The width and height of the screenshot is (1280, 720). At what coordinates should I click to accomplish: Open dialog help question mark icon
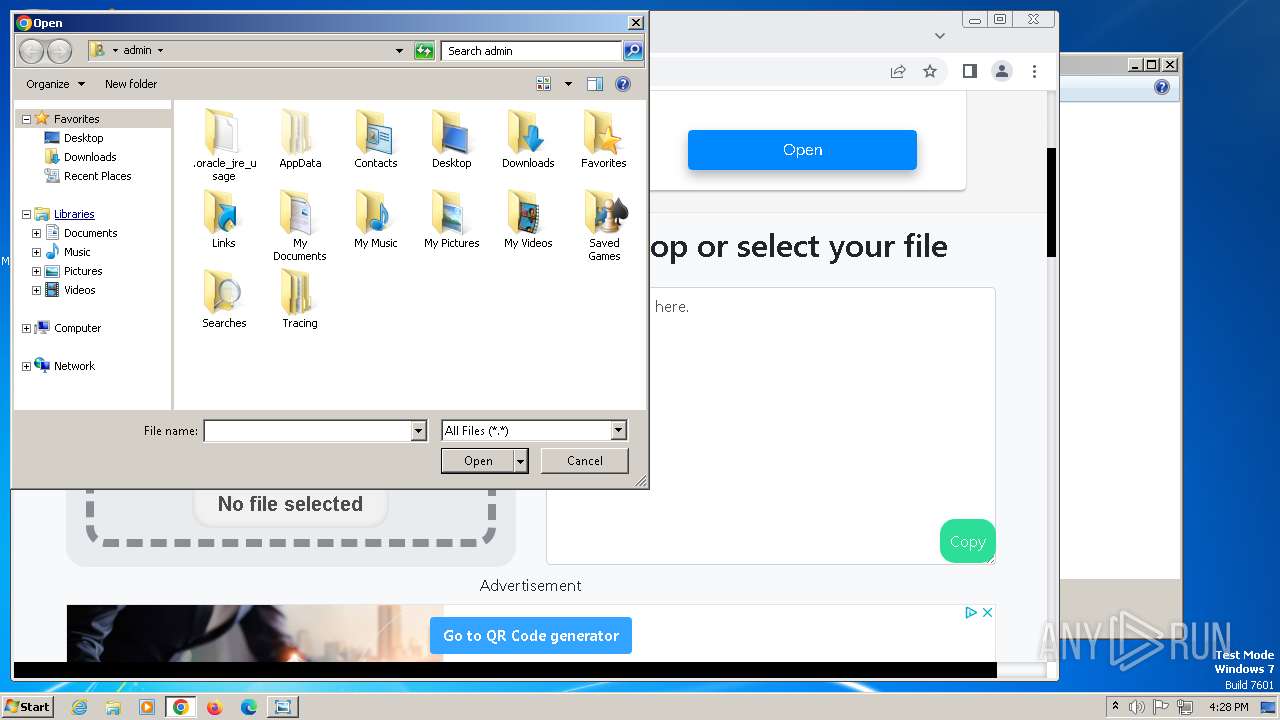[x=623, y=84]
